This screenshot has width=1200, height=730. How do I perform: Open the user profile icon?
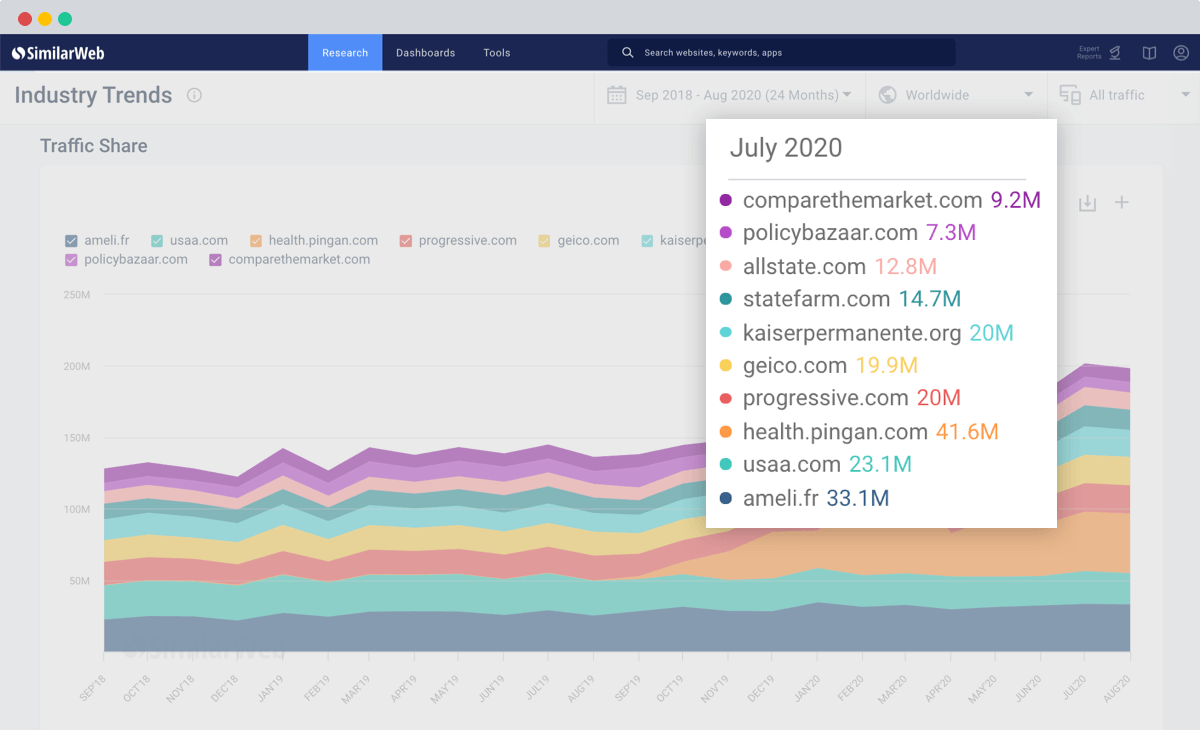(1181, 53)
